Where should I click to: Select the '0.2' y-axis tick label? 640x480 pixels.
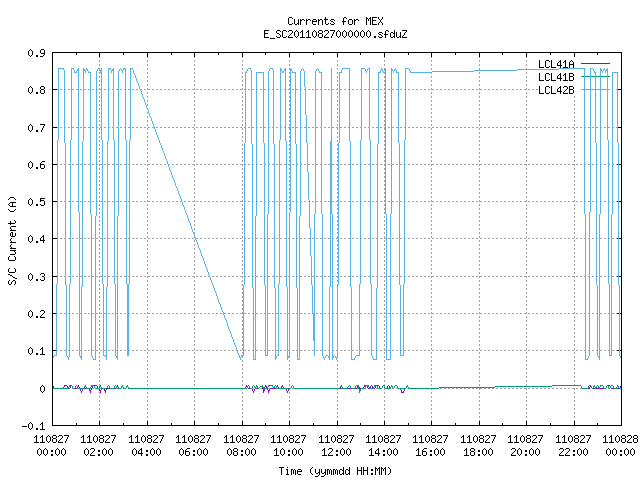pos(36,314)
